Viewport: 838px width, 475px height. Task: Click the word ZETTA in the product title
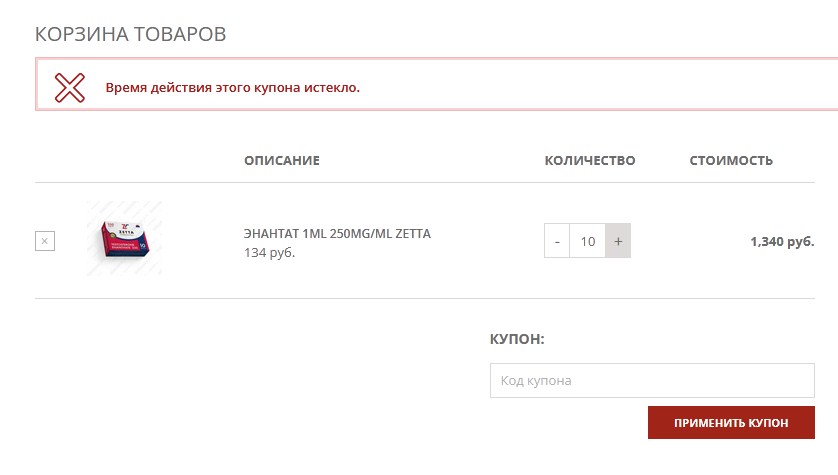coord(412,234)
